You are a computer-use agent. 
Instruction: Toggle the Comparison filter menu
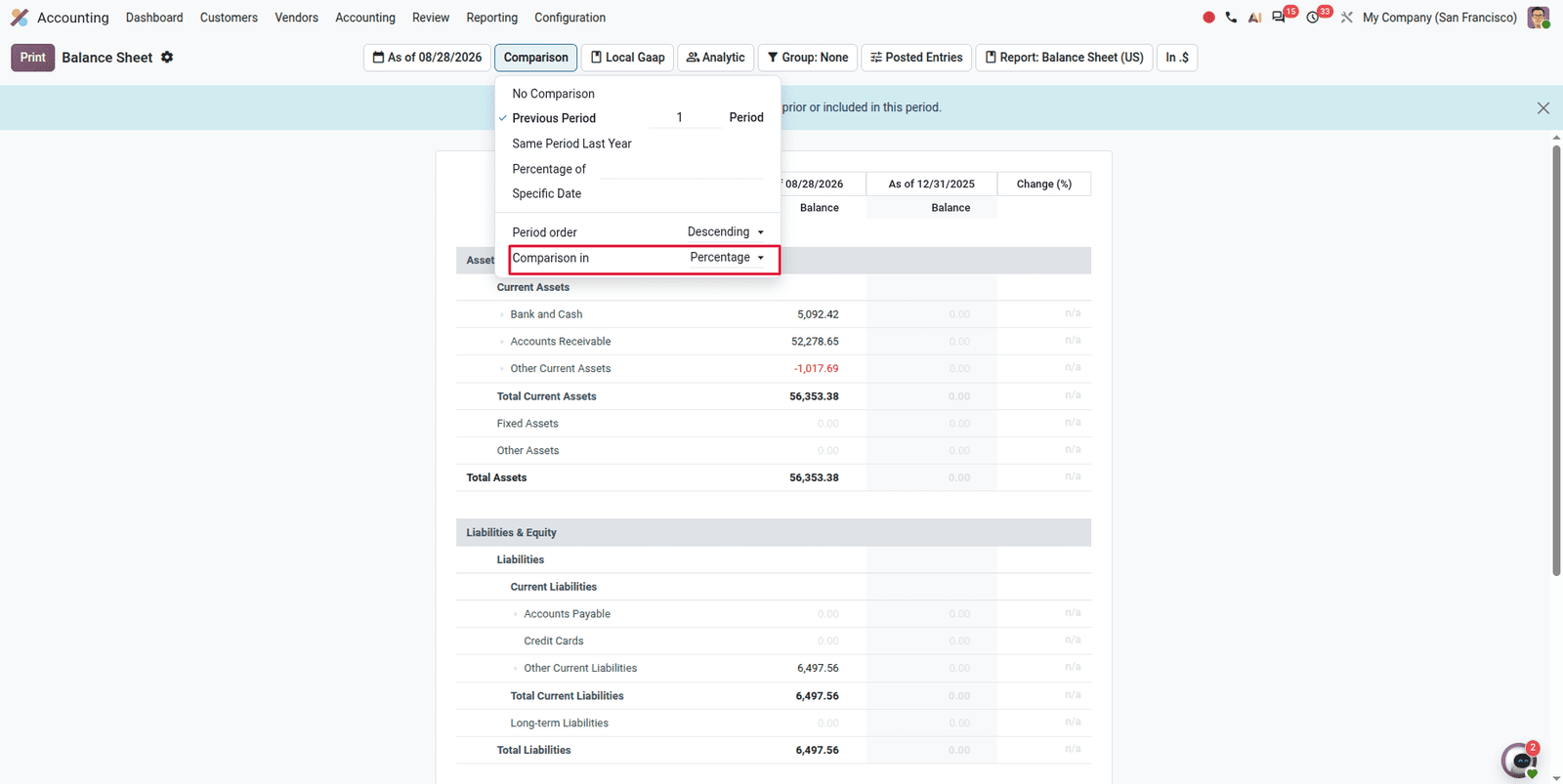(535, 58)
